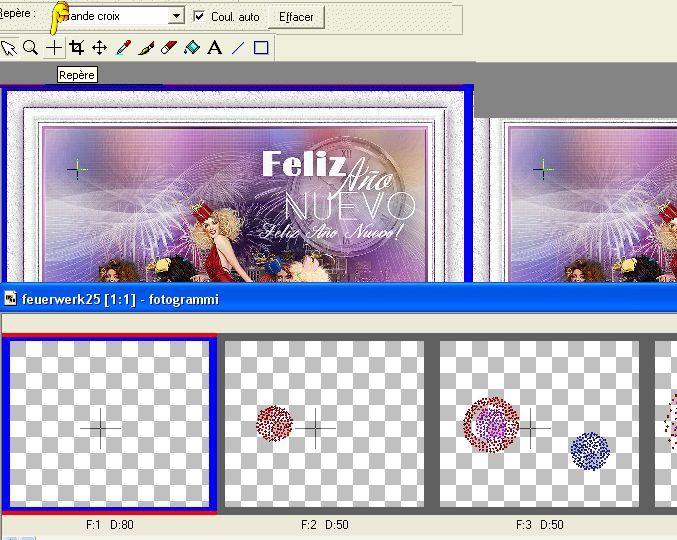This screenshot has height=540, width=677.
Task: Select the Move tool
Action: pyautogui.click(x=100, y=47)
